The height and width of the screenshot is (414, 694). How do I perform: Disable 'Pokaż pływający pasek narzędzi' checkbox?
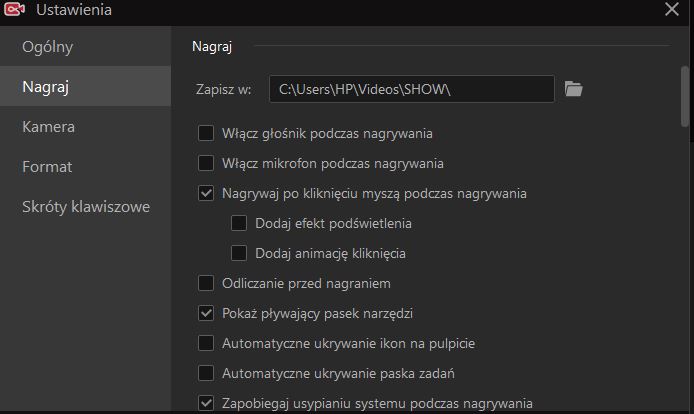206,313
